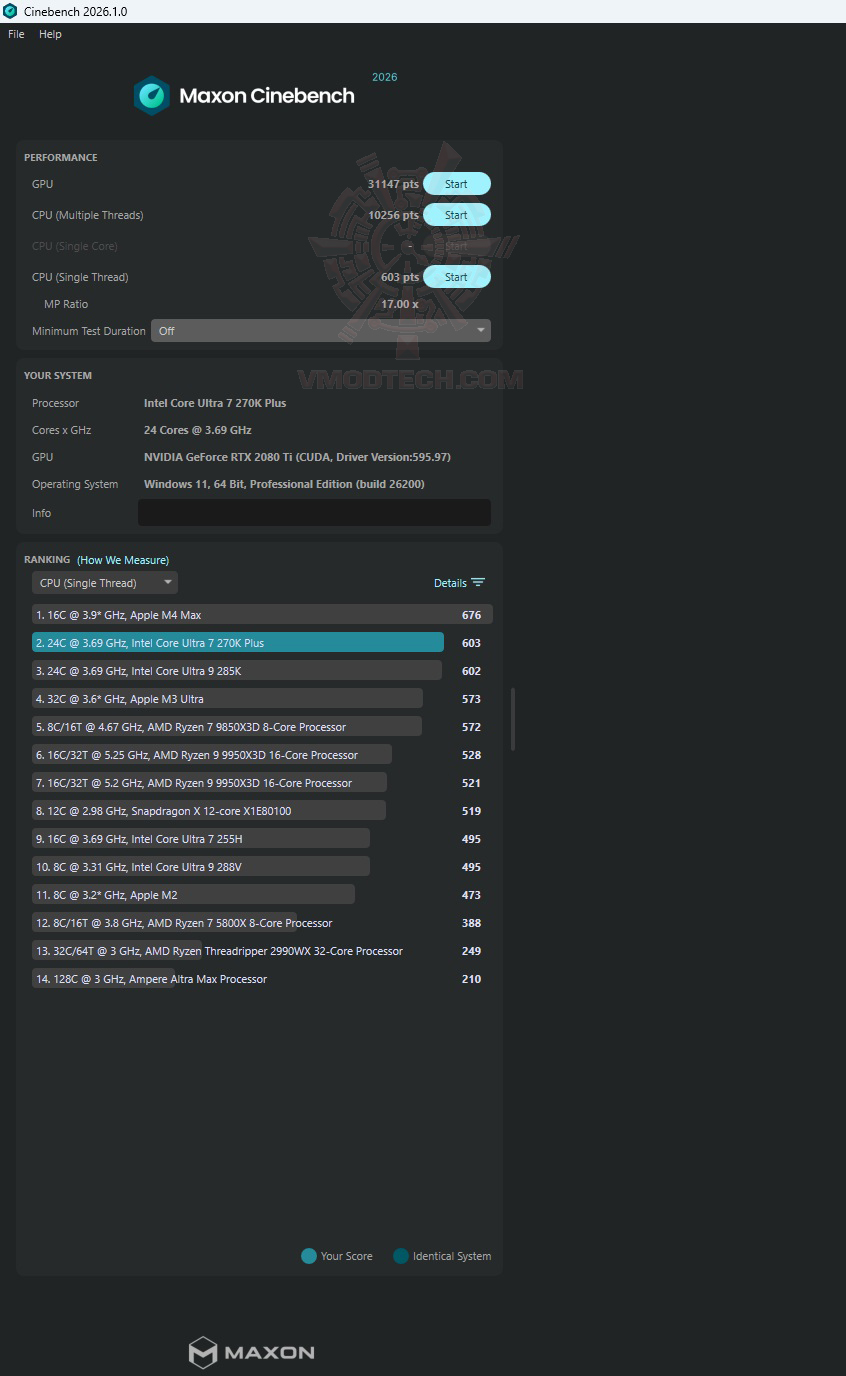Click the Maxon Cinebench logo icon
The width and height of the screenshot is (846, 1376).
[x=152, y=96]
